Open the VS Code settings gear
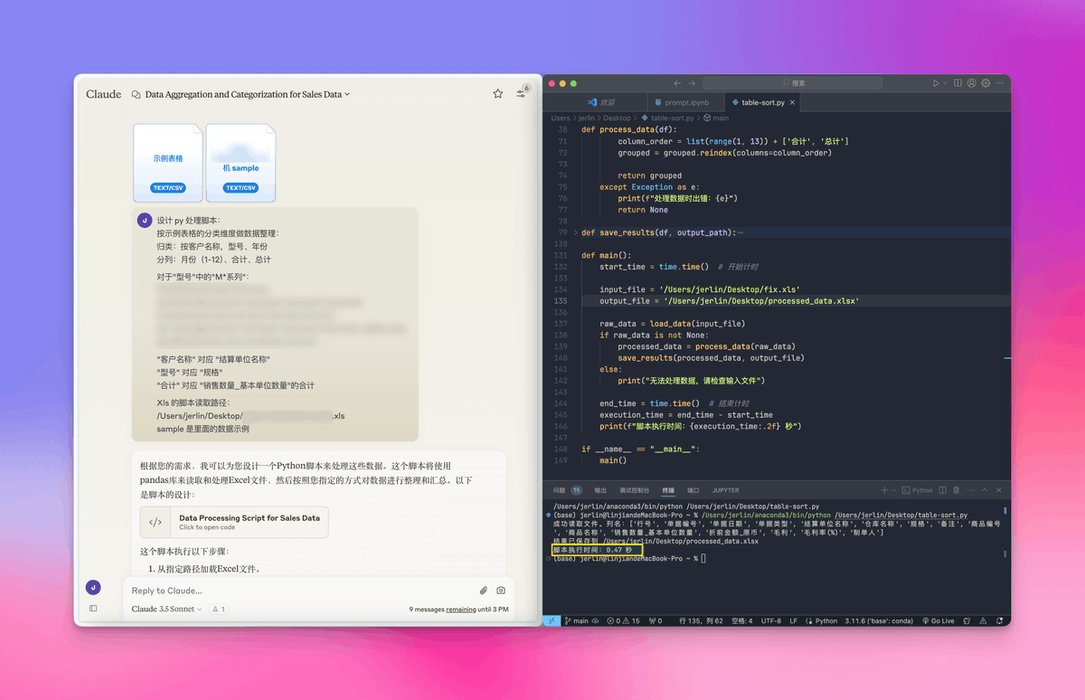Image resolution: width=1085 pixels, height=700 pixels. (x=986, y=83)
